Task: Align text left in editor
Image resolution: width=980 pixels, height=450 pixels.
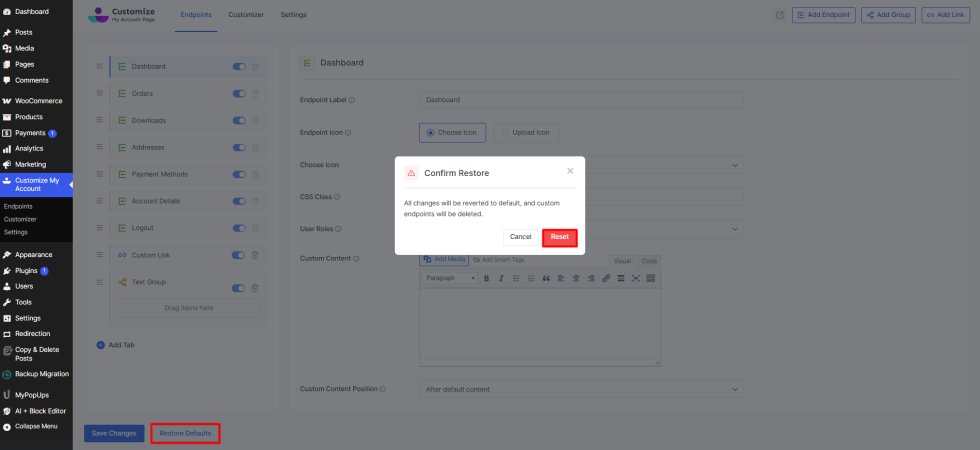Action: point(561,278)
